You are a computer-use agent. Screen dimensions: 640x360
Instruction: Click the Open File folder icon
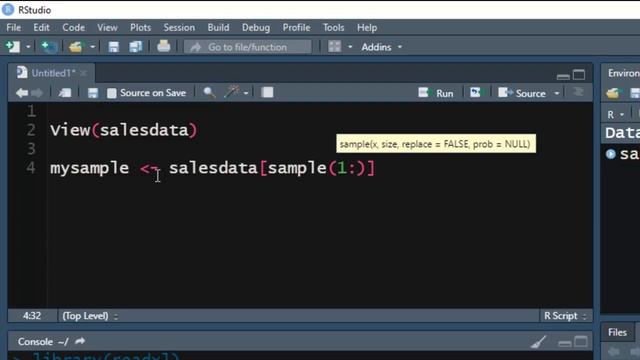click(76, 47)
